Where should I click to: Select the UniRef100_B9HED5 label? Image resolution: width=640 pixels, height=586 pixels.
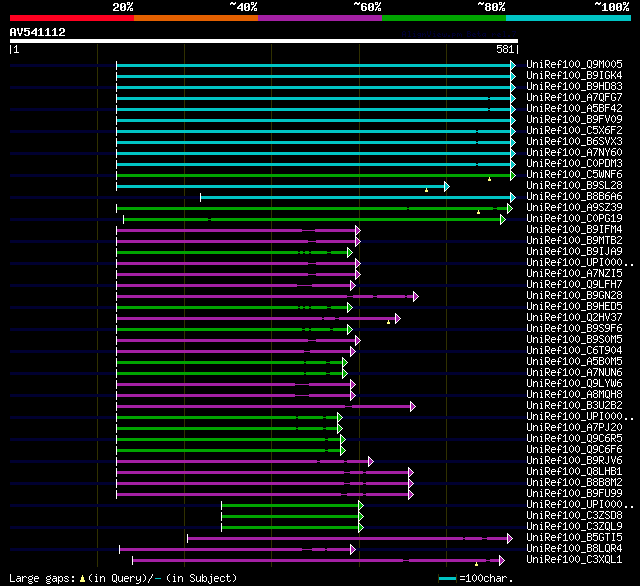tap(574, 307)
